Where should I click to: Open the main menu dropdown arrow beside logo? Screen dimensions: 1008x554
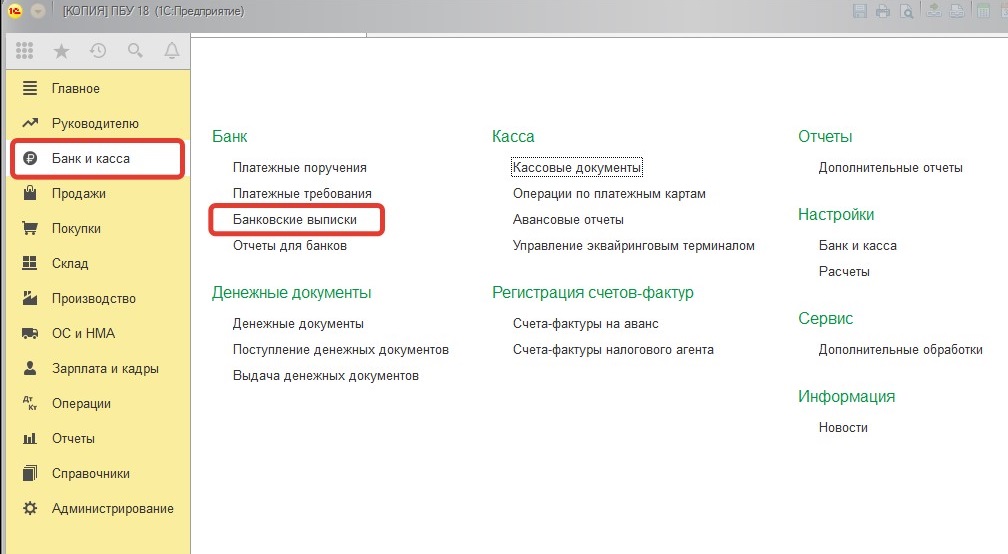pyautogui.click(x=38, y=11)
